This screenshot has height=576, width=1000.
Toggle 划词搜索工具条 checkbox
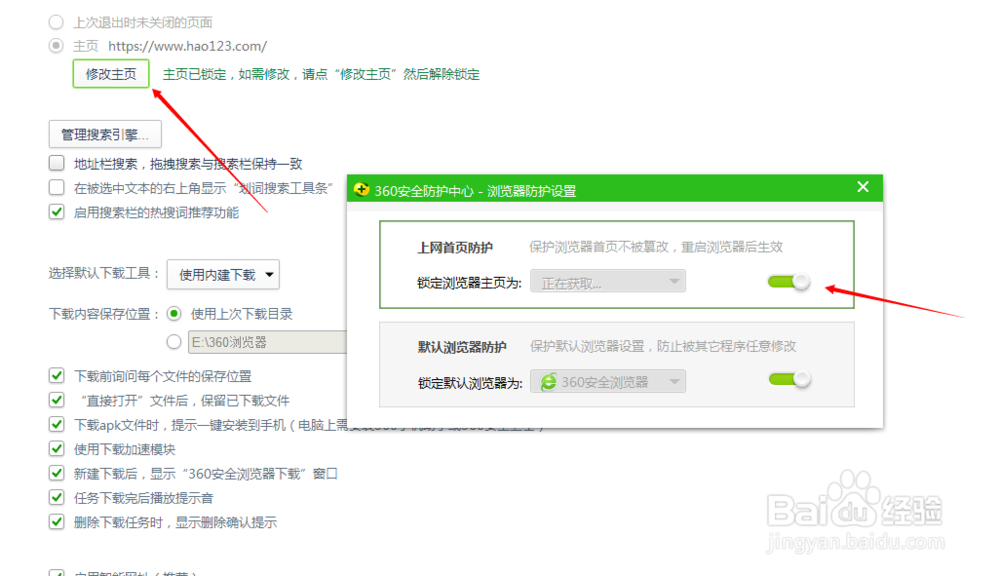[x=57, y=188]
